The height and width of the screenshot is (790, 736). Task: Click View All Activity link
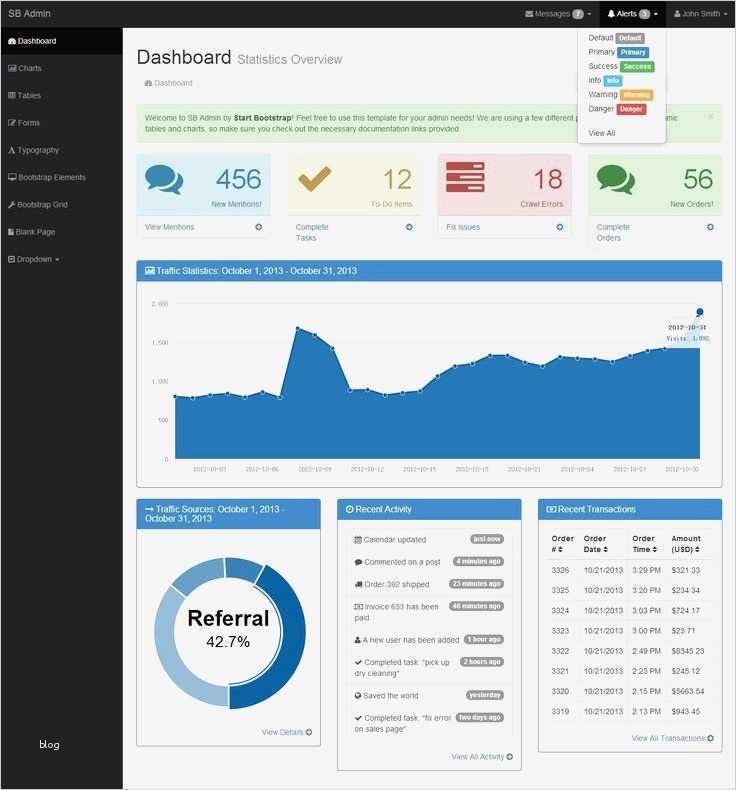[482, 757]
